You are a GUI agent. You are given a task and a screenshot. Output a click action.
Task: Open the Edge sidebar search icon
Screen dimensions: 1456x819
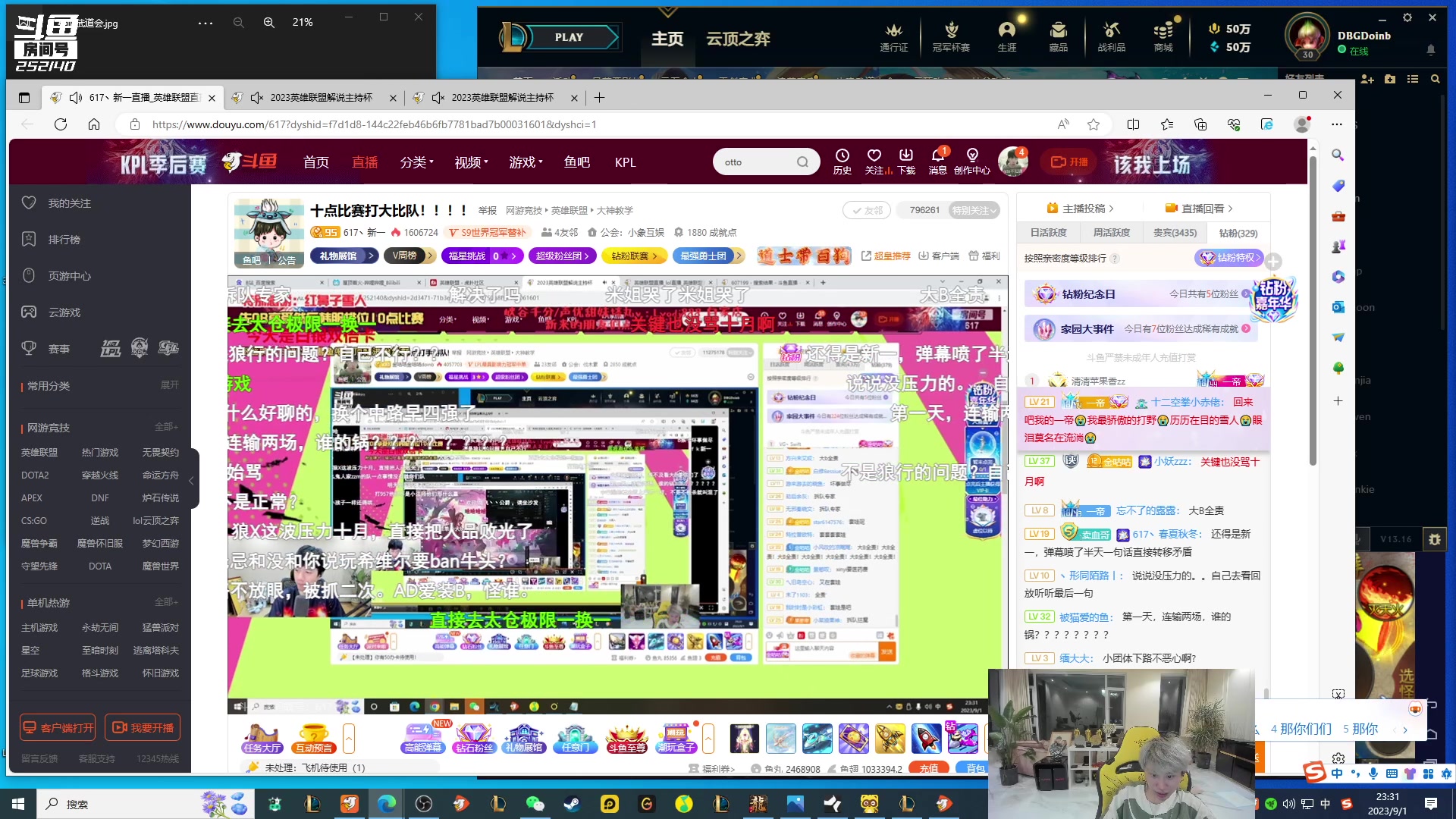click(x=1338, y=155)
